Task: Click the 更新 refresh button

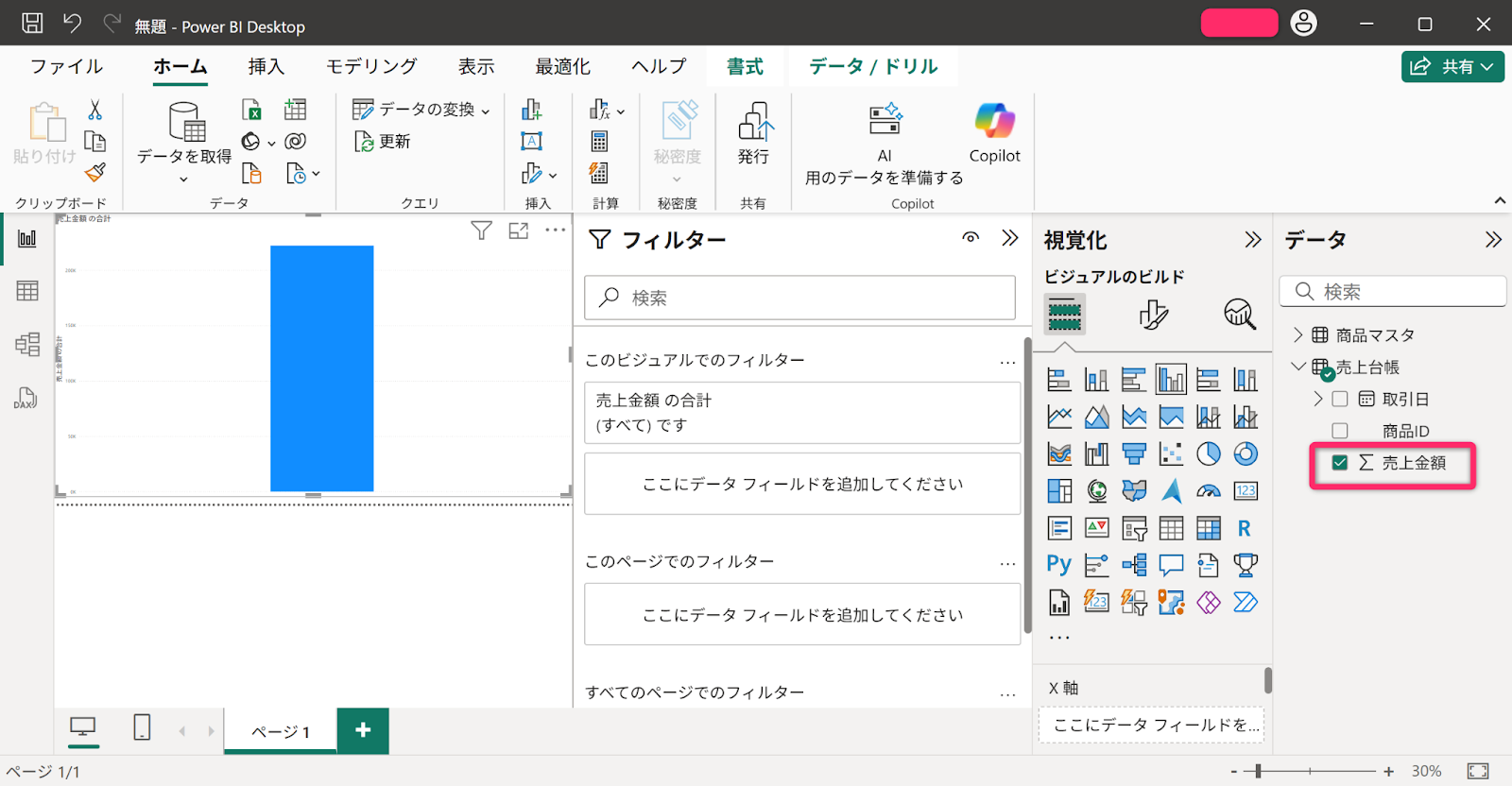Action: pyautogui.click(x=383, y=142)
